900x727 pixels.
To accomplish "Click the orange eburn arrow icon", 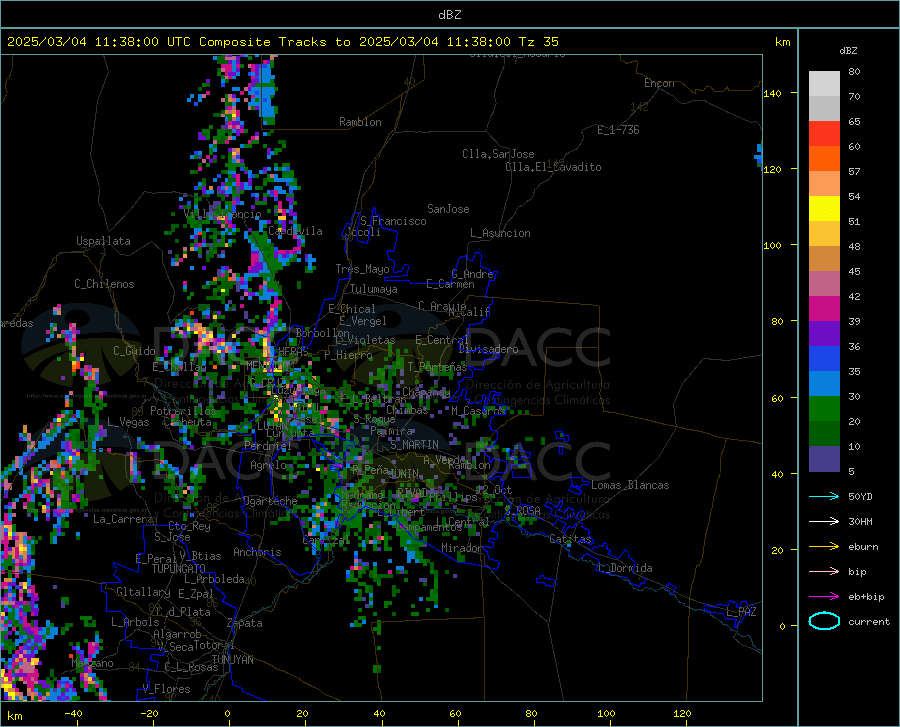I will 824,547.
